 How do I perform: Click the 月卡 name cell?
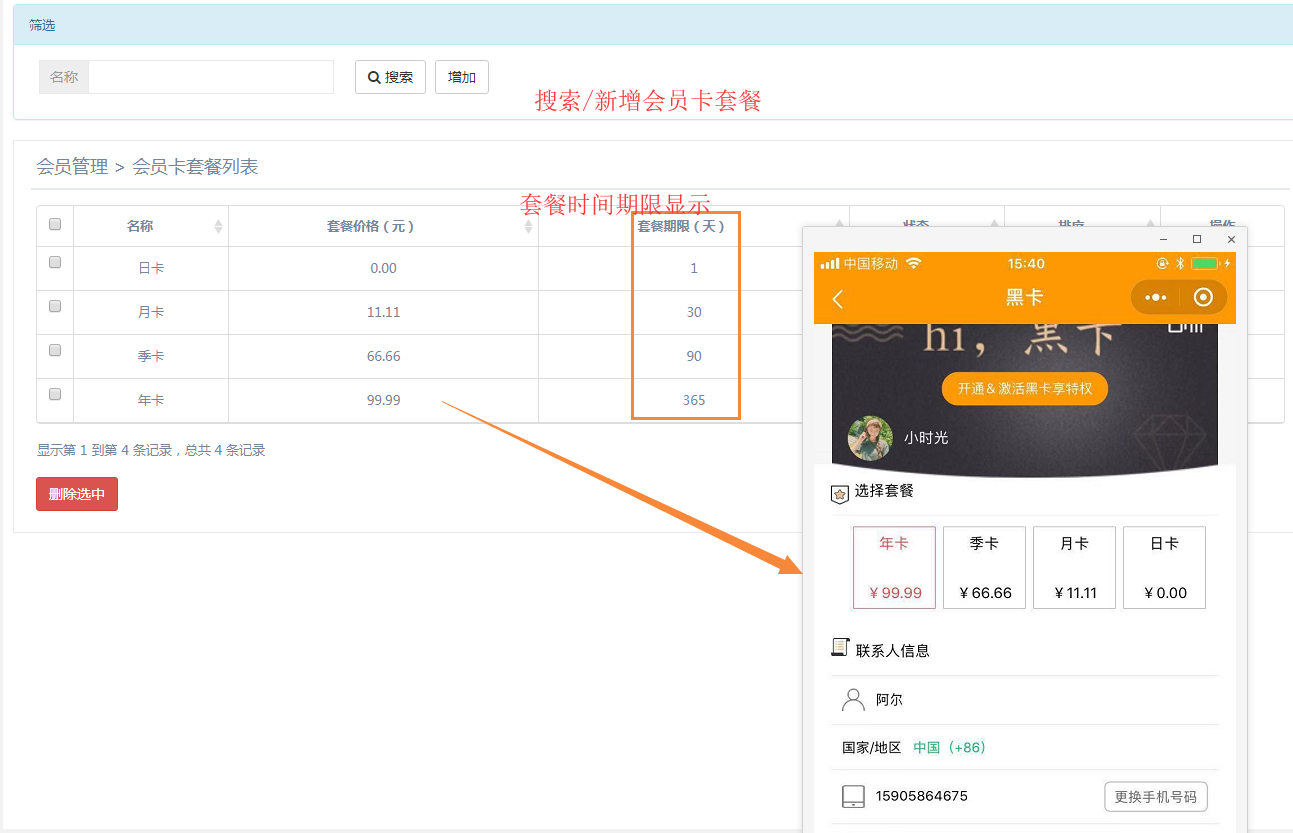[151, 312]
